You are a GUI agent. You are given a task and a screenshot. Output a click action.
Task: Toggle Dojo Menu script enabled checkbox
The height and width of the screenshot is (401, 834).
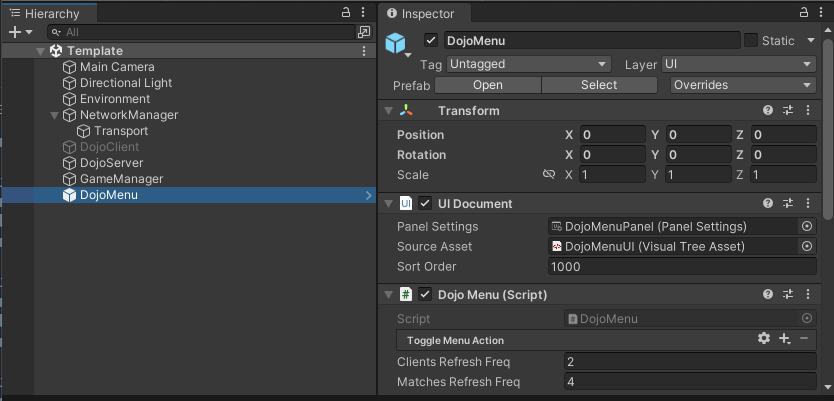tap(425, 294)
